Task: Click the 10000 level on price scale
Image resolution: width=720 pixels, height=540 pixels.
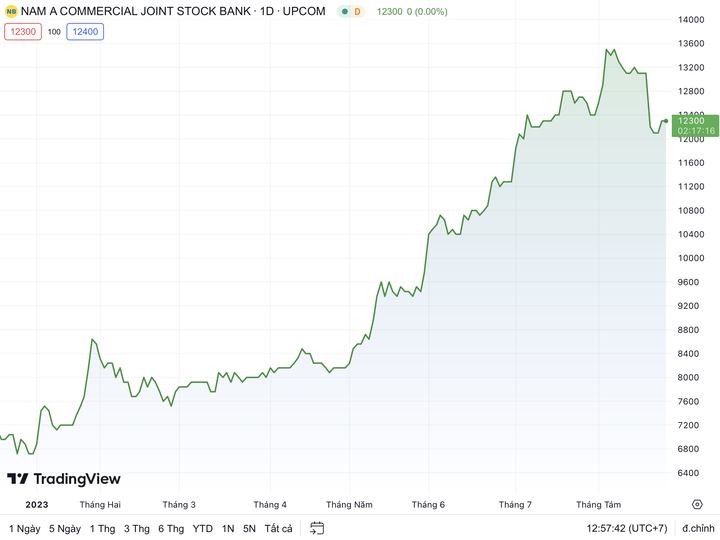Action: pos(690,258)
